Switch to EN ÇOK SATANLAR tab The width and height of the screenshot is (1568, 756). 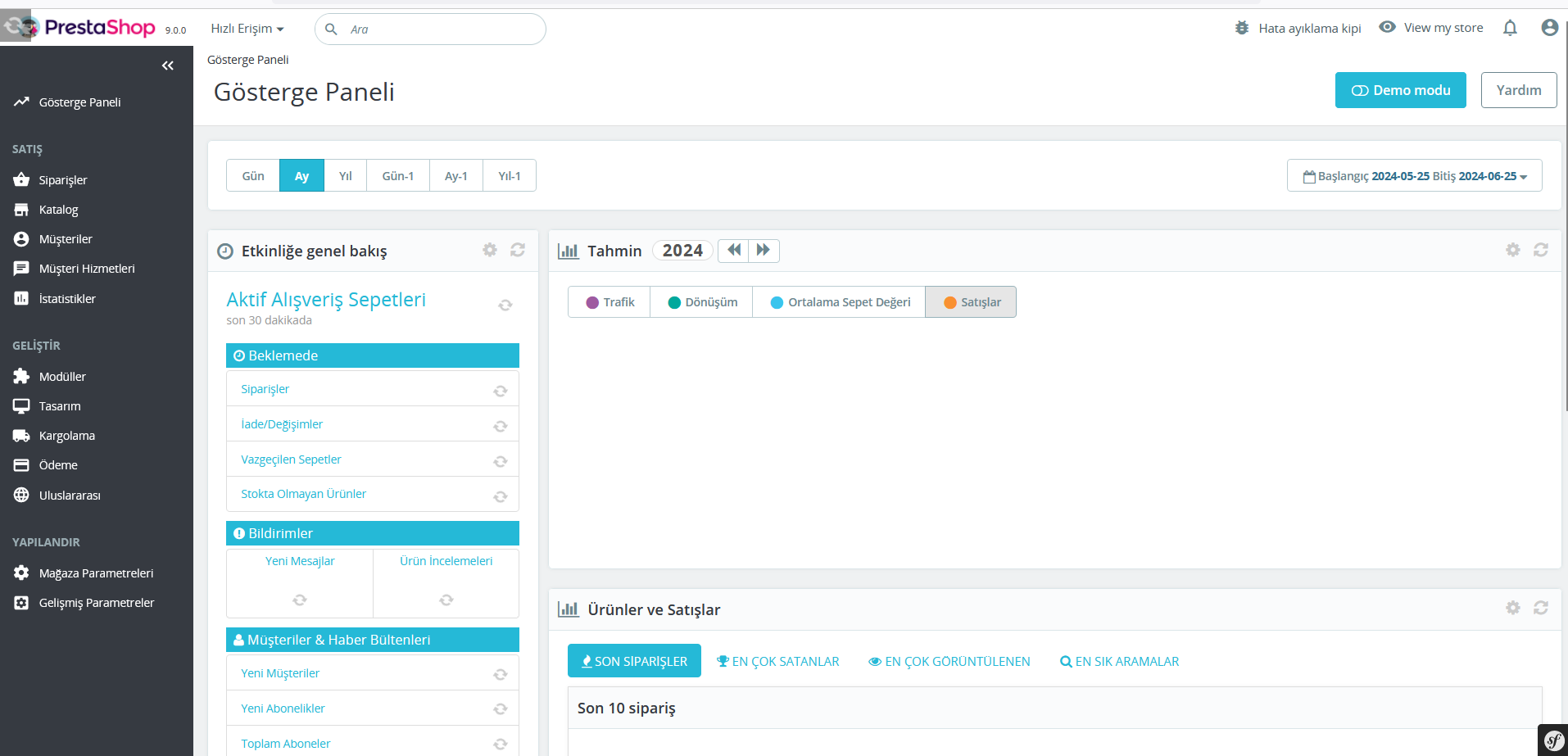pyautogui.click(x=778, y=662)
